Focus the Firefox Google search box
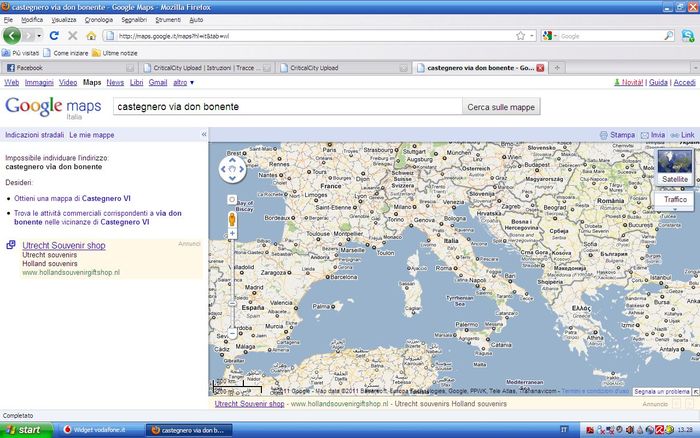This screenshot has height=438, width=700. tap(611, 36)
